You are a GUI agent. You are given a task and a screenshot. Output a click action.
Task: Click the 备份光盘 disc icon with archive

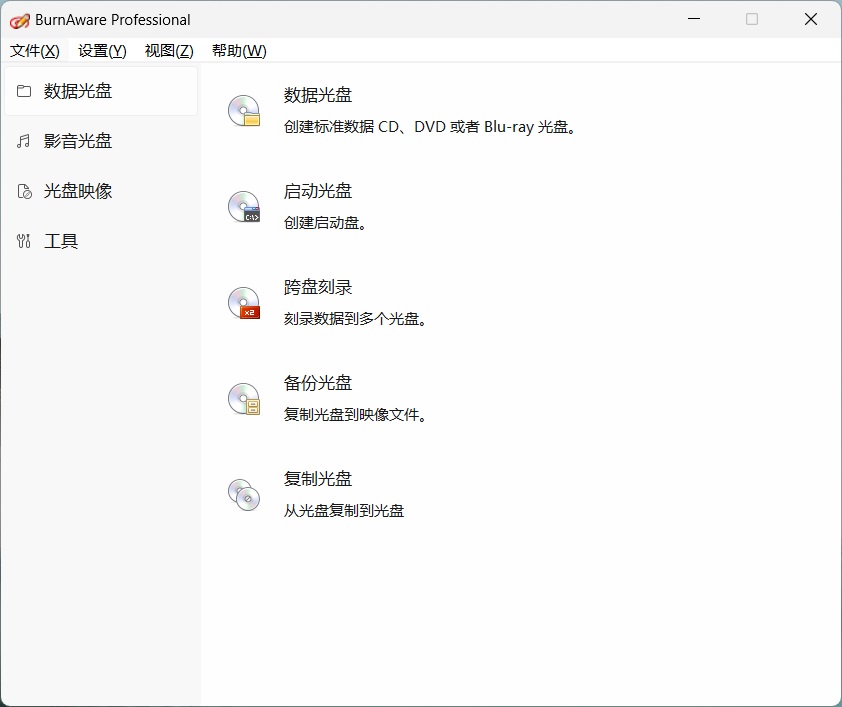pos(244,399)
